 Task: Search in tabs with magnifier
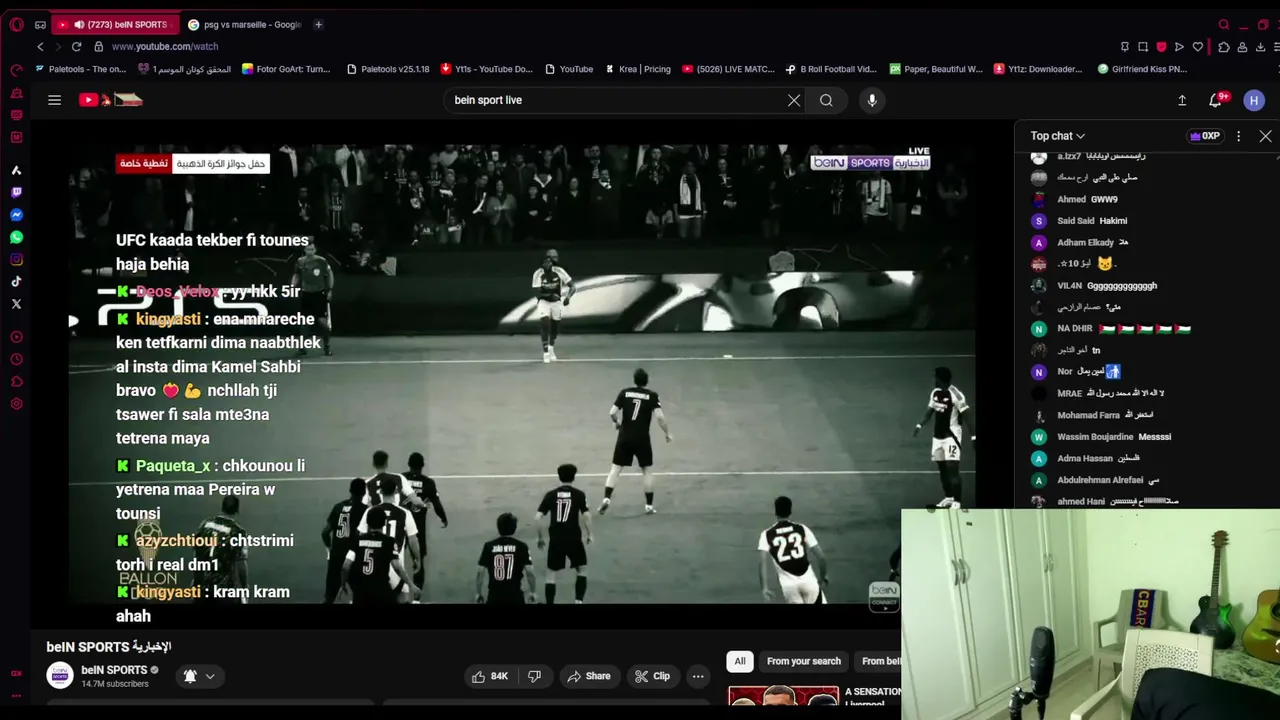pyautogui.click(x=1224, y=24)
